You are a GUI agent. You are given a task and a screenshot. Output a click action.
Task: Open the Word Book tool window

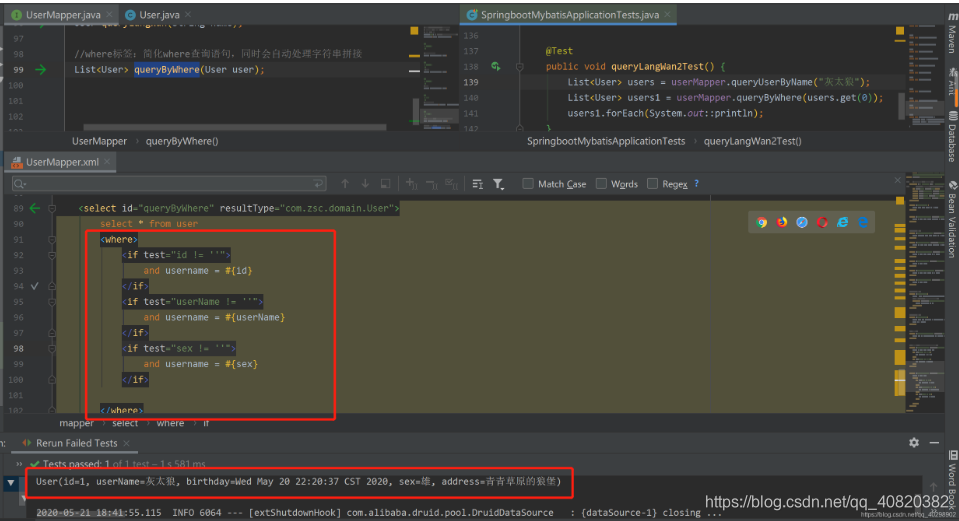tap(952, 480)
